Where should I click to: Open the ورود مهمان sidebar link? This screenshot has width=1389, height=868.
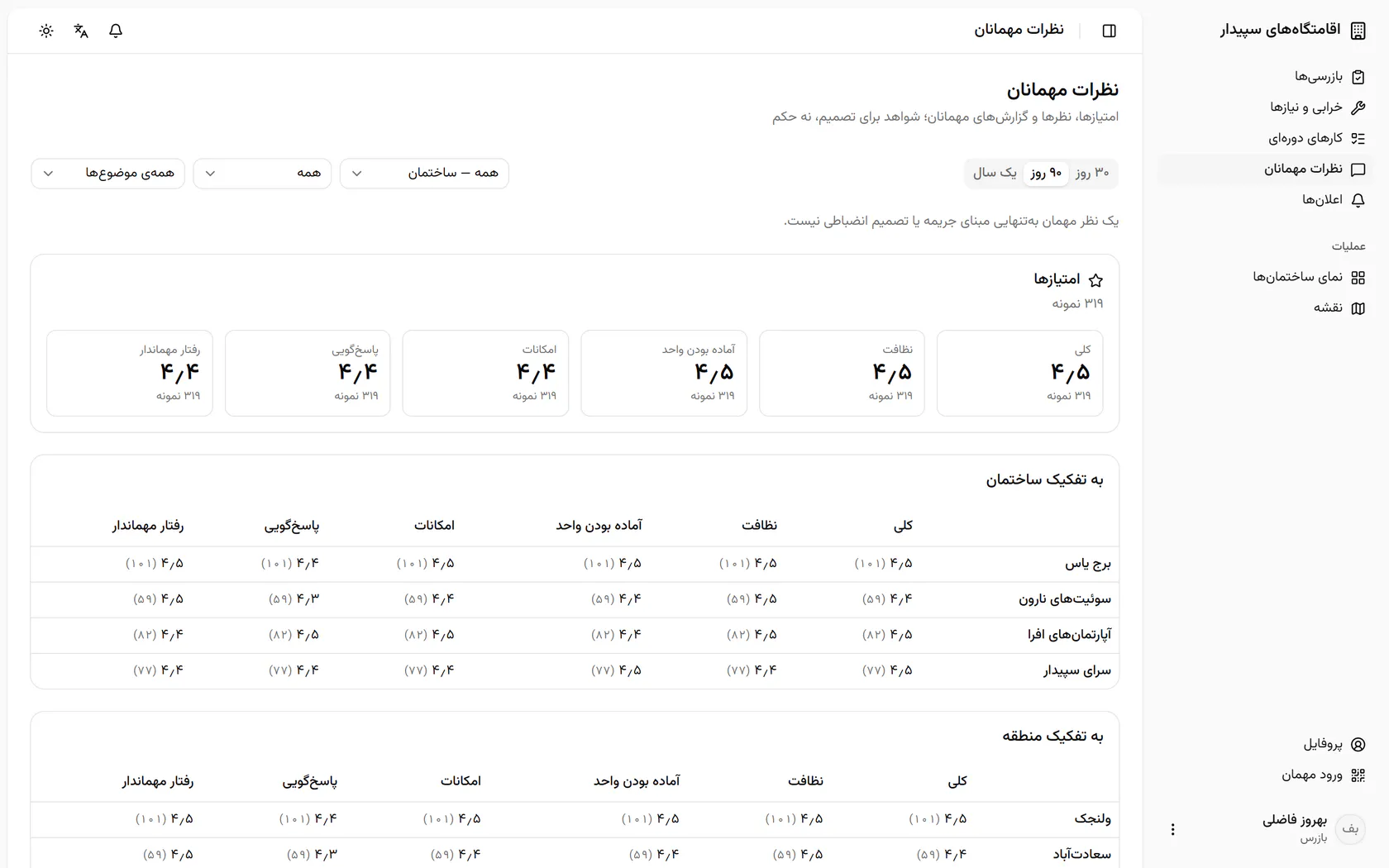1264,775
